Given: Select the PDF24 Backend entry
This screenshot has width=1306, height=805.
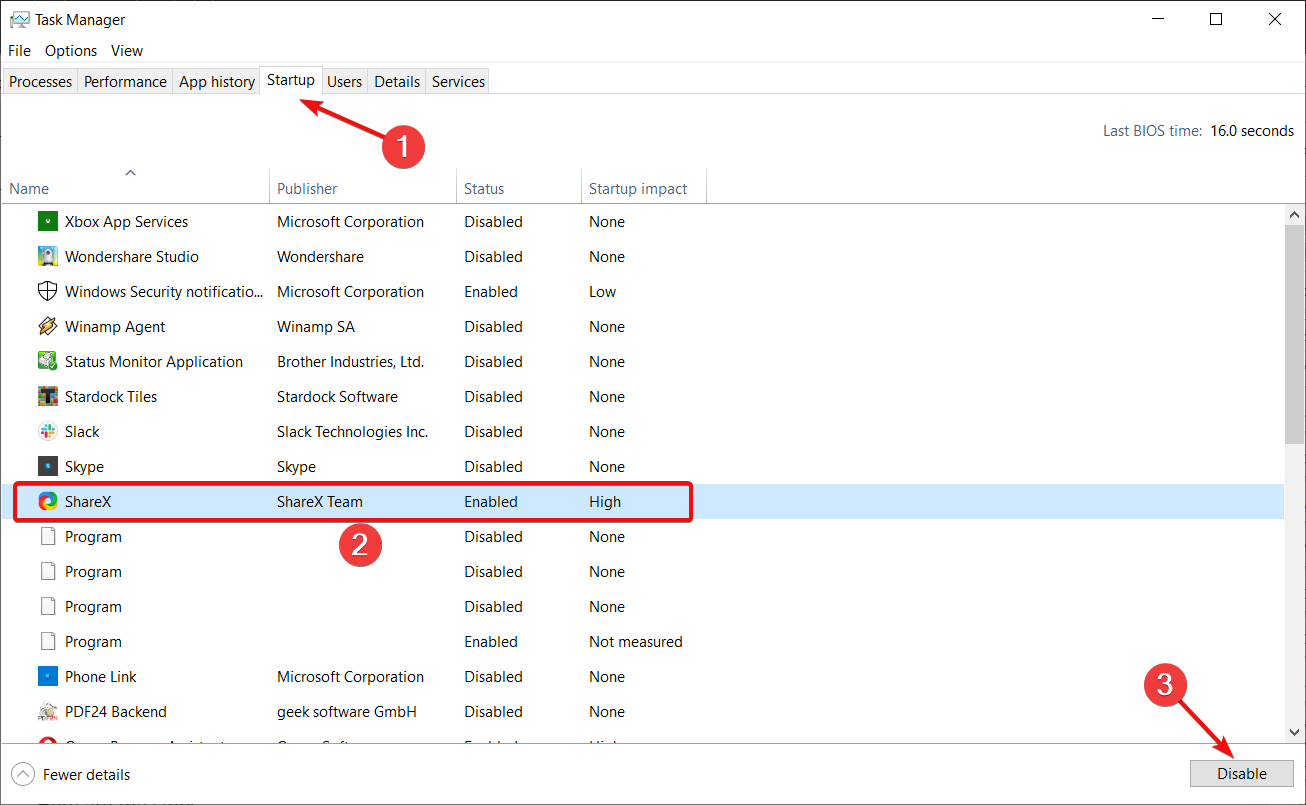Looking at the screenshot, I should pyautogui.click(x=116, y=712).
